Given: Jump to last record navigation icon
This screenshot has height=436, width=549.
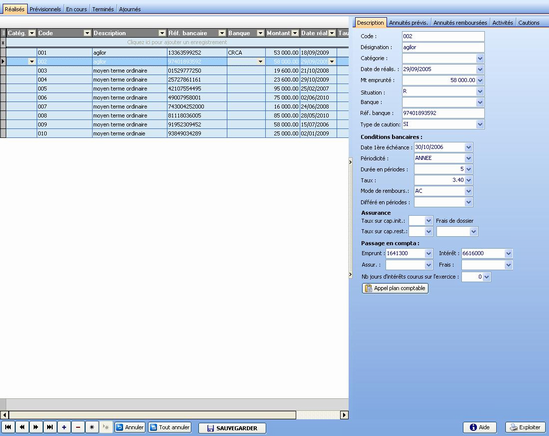Looking at the screenshot, I should [x=50, y=427].
